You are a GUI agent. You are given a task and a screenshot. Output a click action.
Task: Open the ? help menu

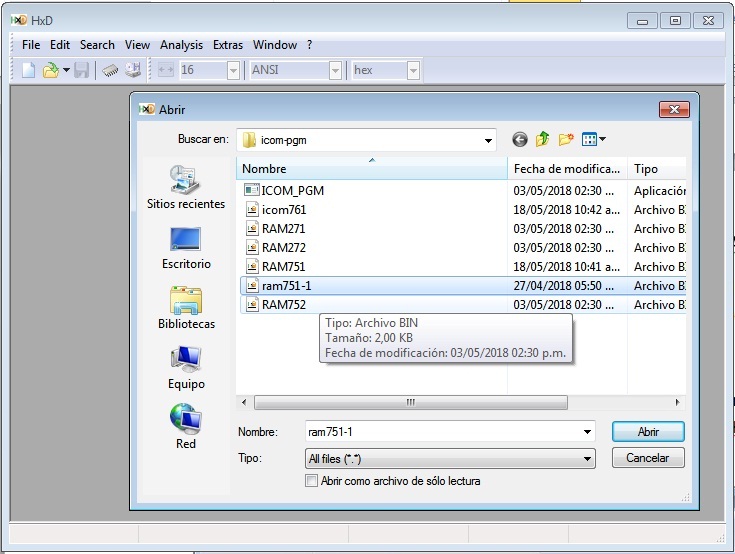pos(309,45)
